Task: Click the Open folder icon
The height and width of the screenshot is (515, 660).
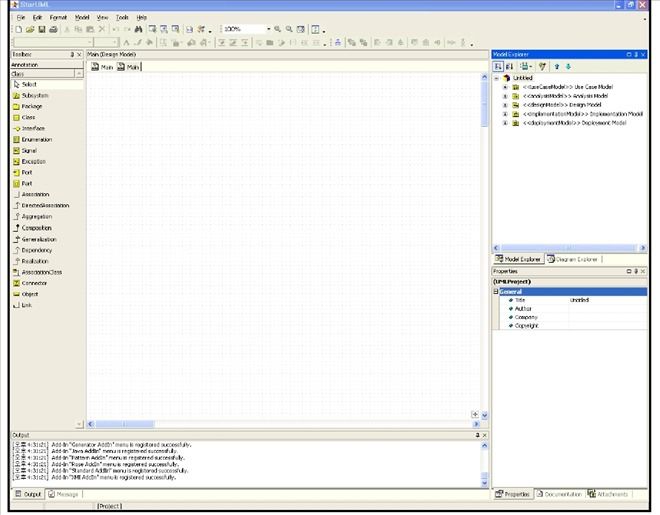Action: pos(30,29)
